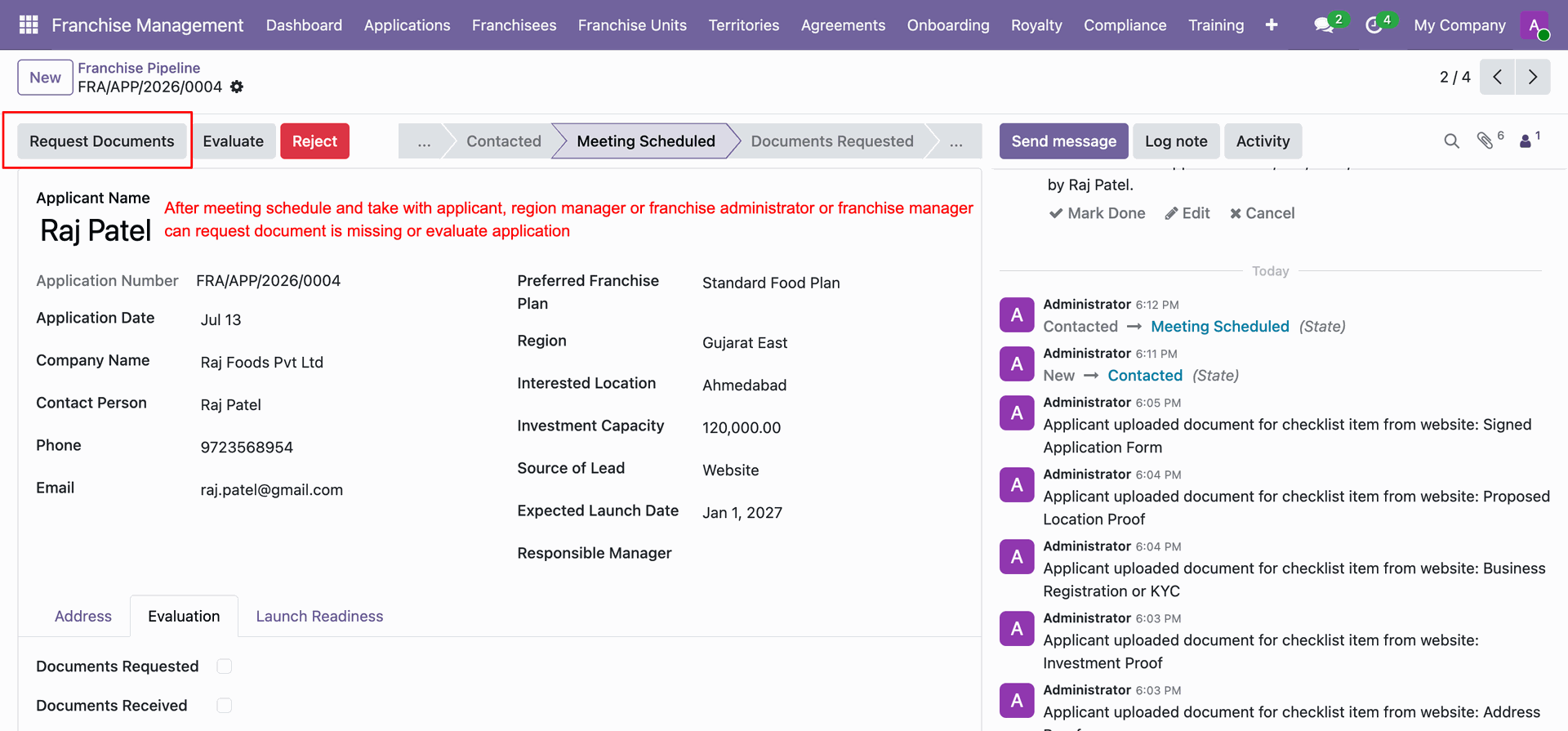Click Send message in chatter

(x=1063, y=141)
